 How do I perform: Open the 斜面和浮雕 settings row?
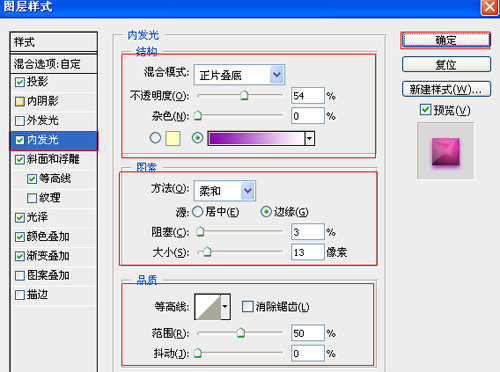[x=54, y=159]
